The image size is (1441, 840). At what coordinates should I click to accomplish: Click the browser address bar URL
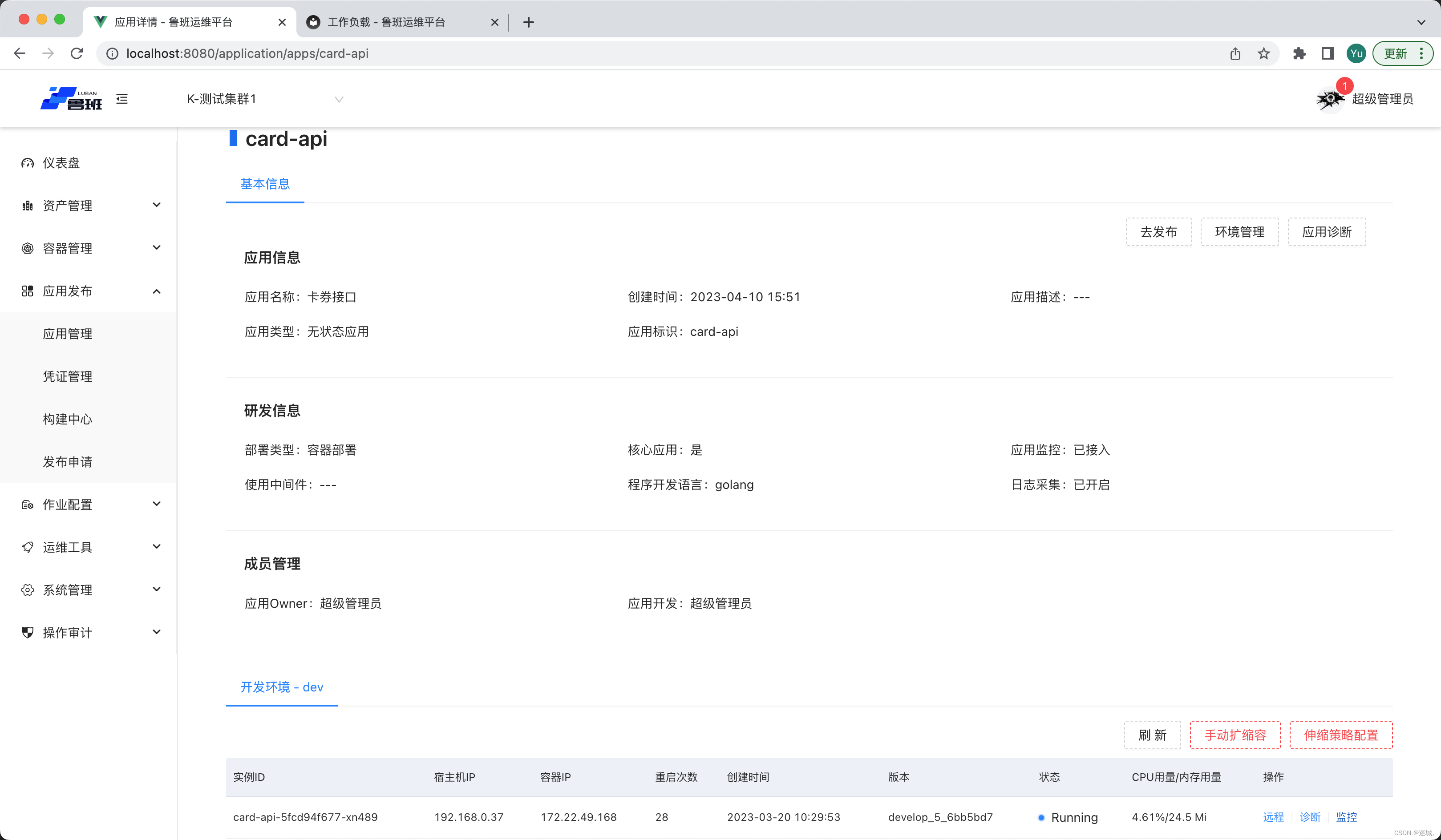247,53
